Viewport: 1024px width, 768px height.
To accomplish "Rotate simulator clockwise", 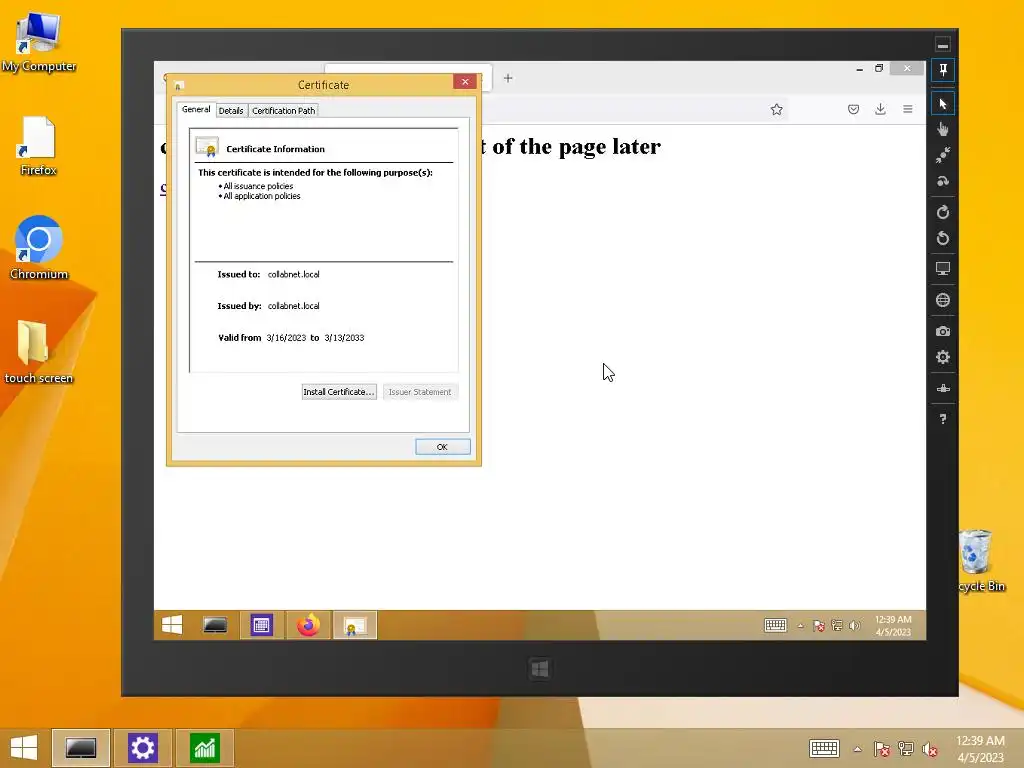I will 943,212.
